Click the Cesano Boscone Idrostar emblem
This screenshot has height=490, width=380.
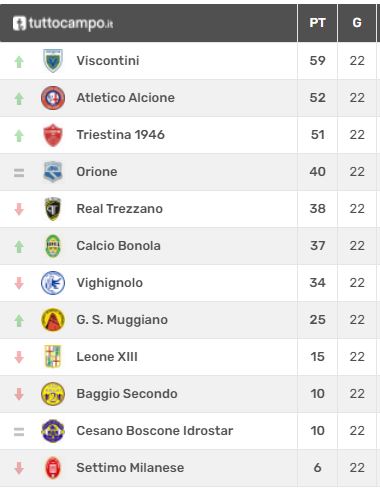[53, 431]
